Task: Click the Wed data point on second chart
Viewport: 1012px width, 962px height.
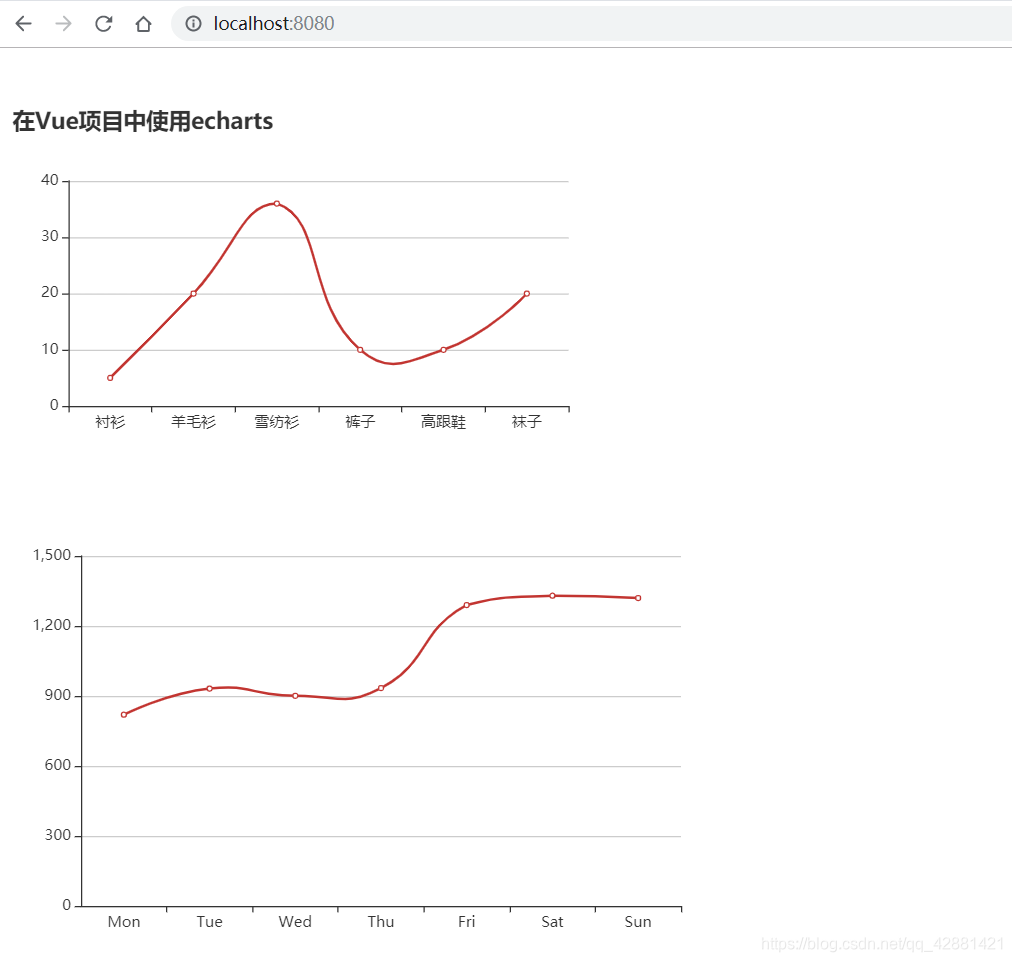Action: point(295,696)
